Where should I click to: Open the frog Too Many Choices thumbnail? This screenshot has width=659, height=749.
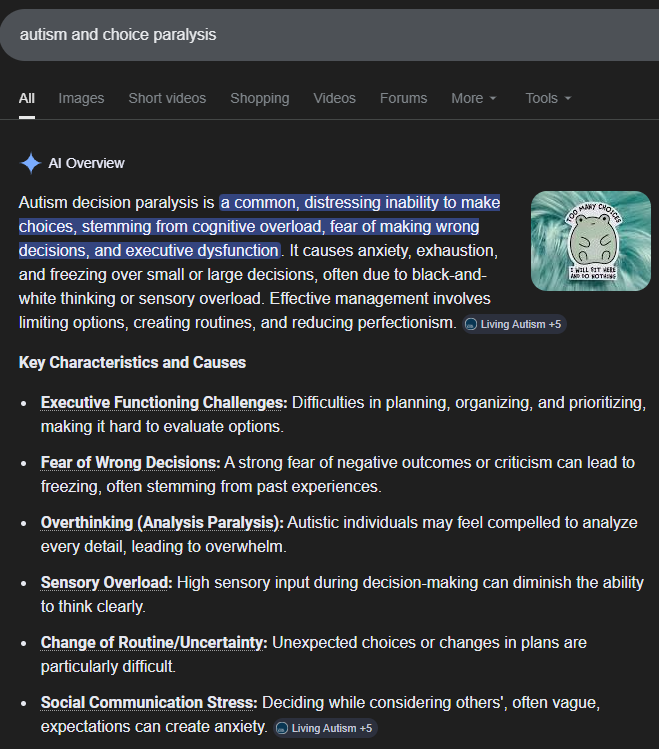591,241
